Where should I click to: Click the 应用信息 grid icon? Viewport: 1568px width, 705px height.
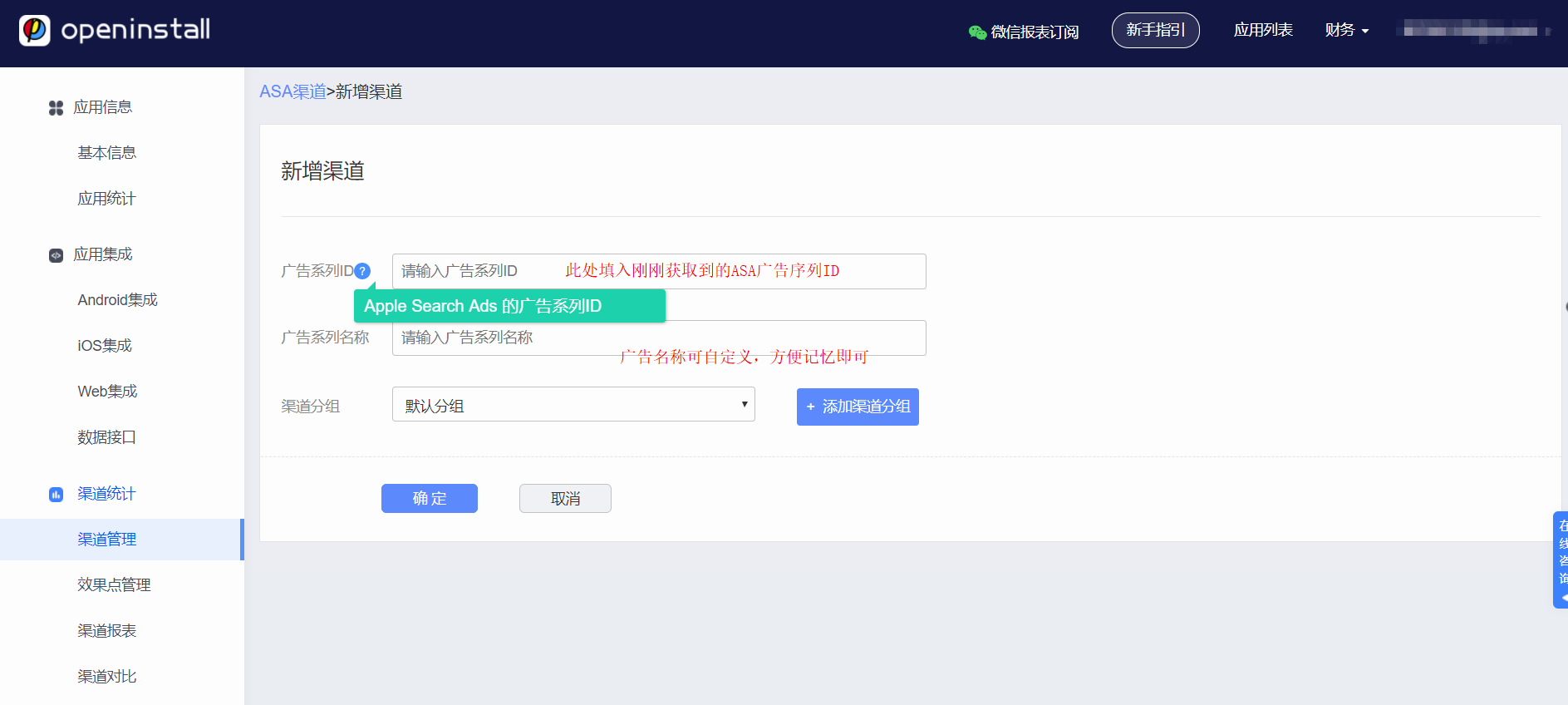click(56, 108)
